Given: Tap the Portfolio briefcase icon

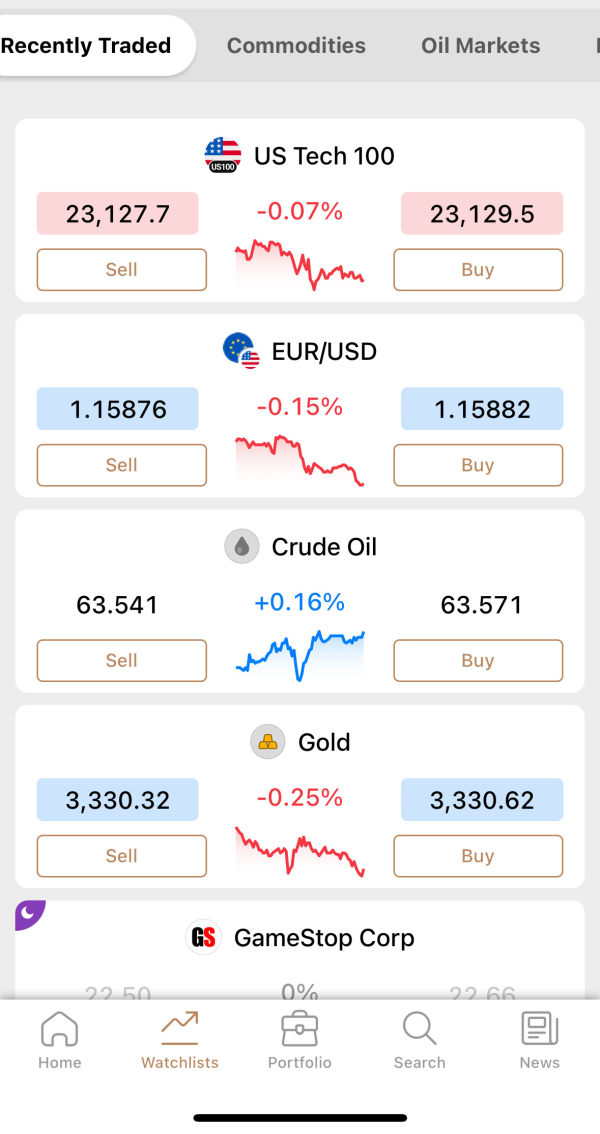Looking at the screenshot, I should click(299, 1029).
